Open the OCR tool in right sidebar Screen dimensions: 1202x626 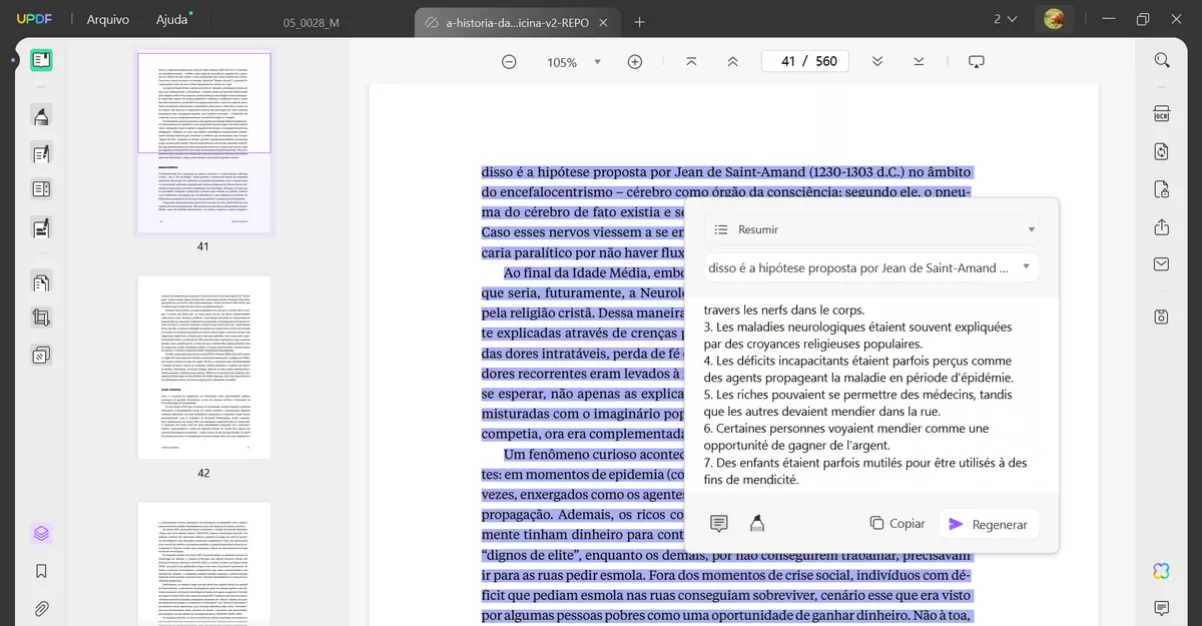1161,113
